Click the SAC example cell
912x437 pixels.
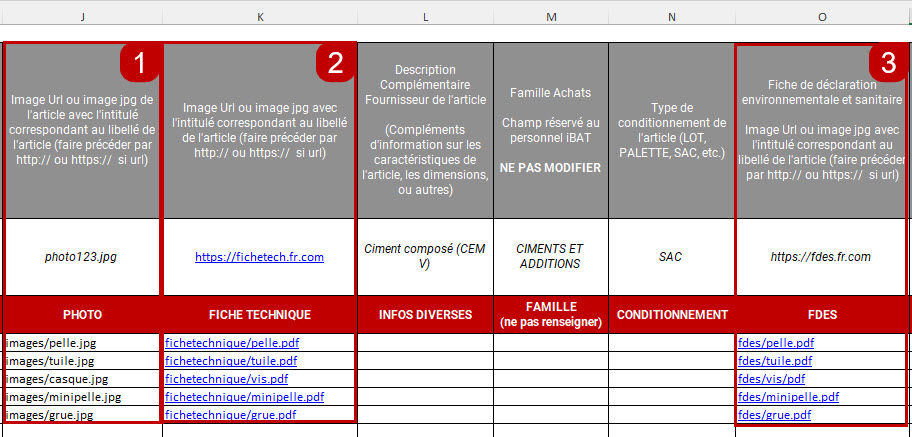[671, 257]
